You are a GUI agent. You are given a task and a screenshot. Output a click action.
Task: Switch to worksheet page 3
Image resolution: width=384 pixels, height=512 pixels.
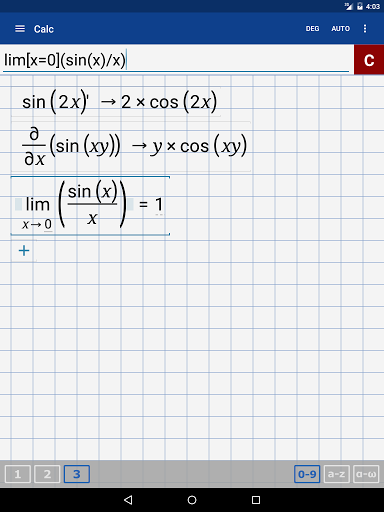point(77,474)
